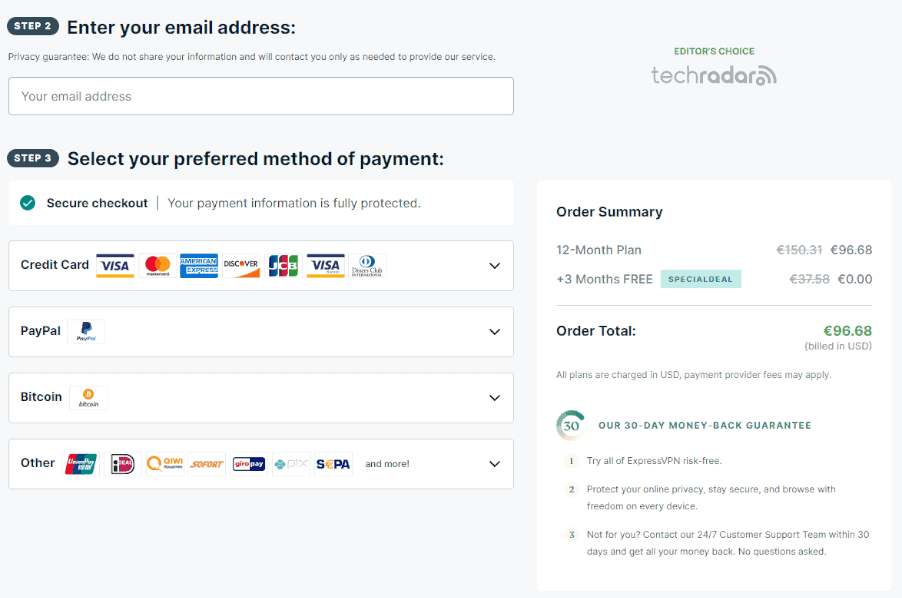Viewport: 902px width, 598px height.
Task: Click the Bitcoin logo icon
Action: [89, 398]
